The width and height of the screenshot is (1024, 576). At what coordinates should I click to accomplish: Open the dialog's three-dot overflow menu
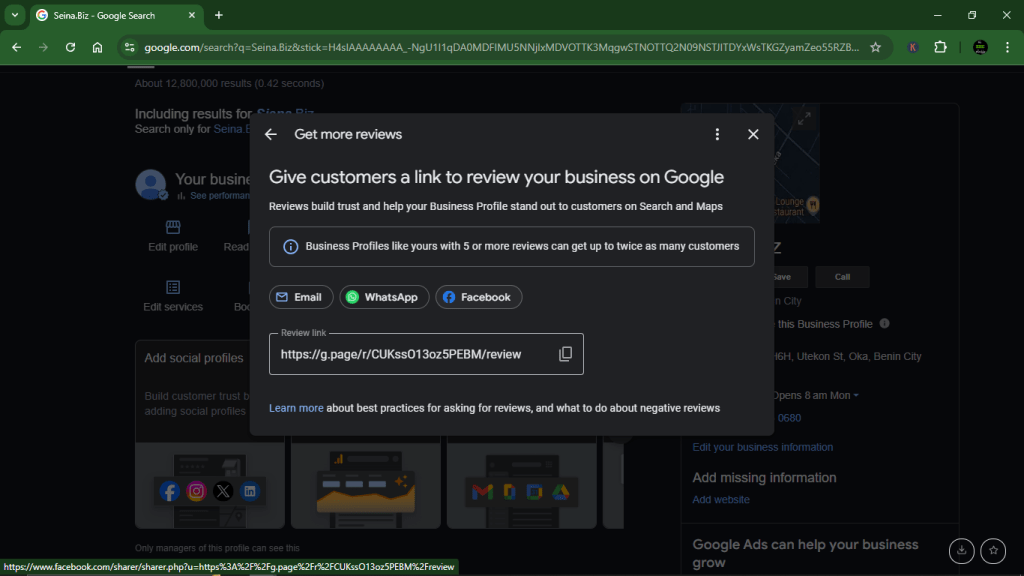(717, 133)
